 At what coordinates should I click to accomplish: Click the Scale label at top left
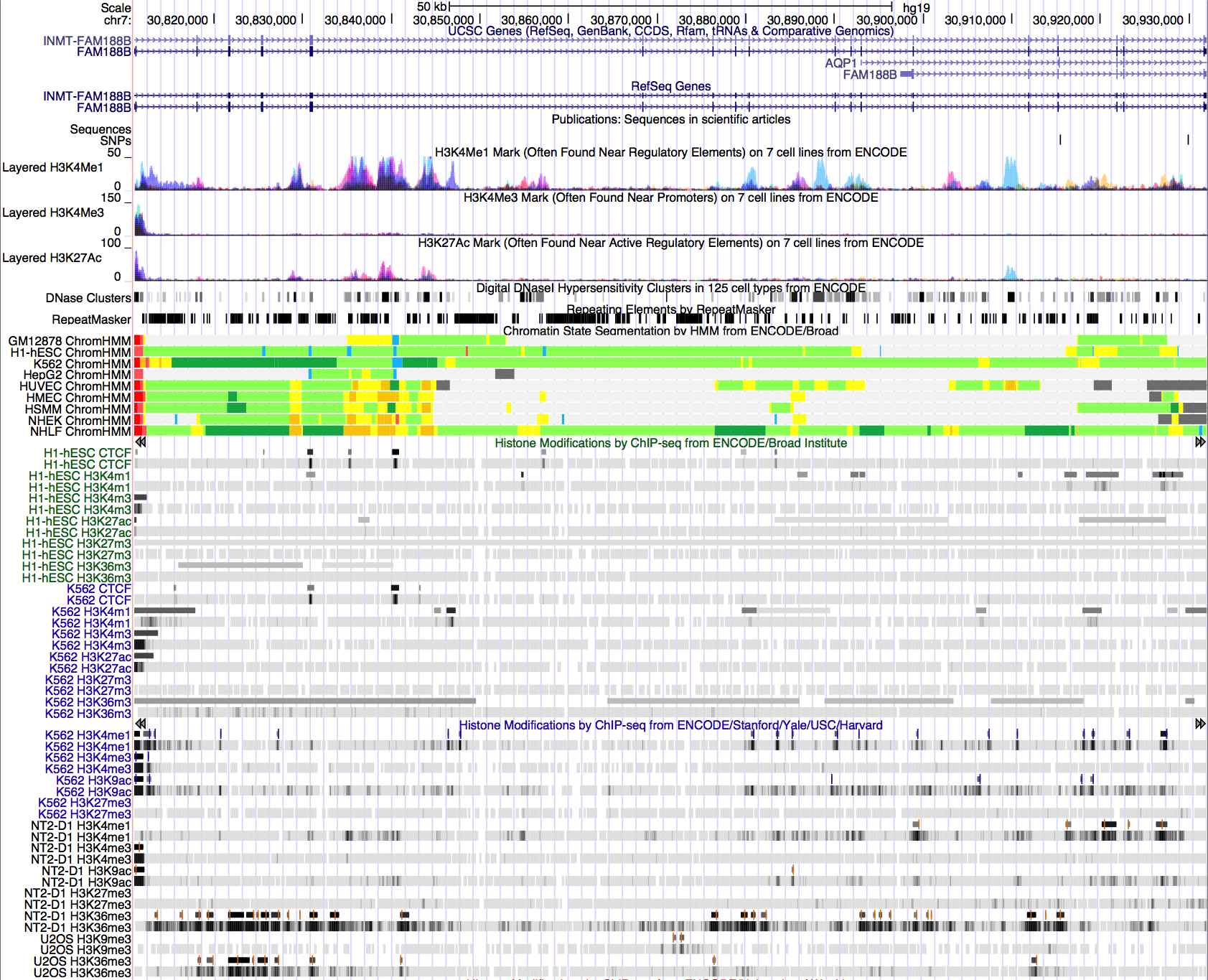tap(116, 8)
